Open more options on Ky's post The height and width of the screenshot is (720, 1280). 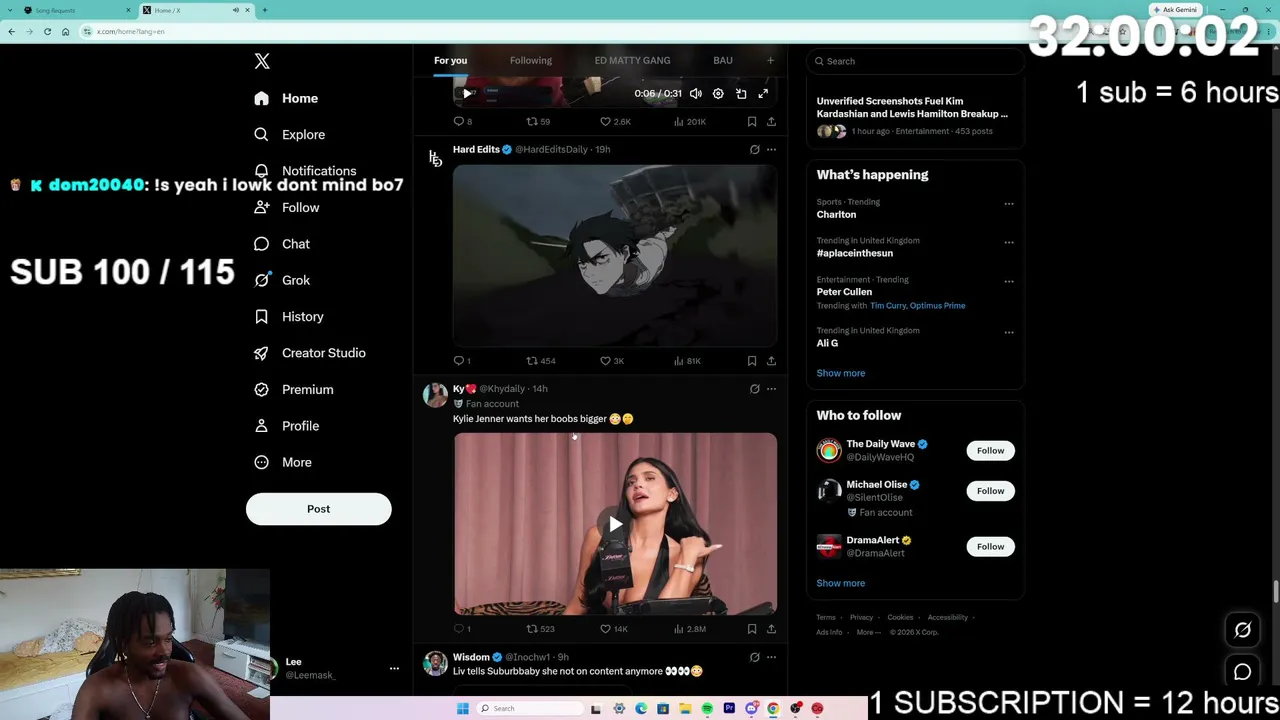pyautogui.click(x=771, y=389)
